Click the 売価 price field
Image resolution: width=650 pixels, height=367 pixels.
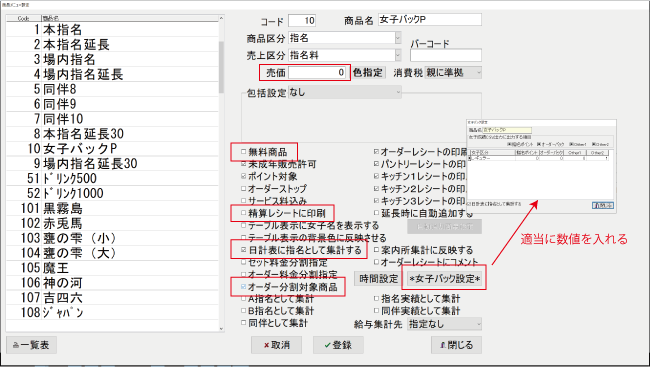click(317, 73)
